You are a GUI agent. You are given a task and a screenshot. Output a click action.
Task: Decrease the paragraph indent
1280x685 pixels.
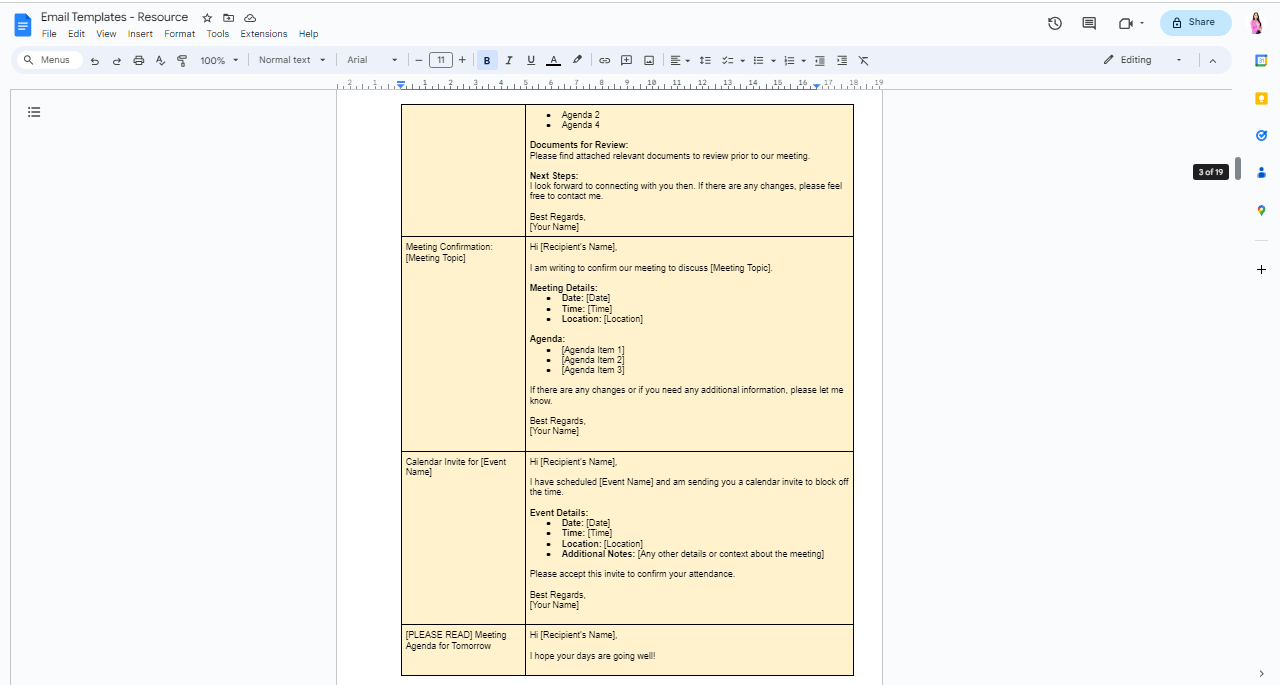pyautogui.click(x=820, y=60)
